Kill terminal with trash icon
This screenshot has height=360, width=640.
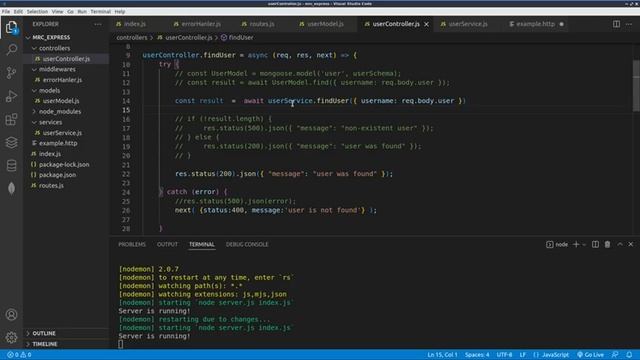607,244
